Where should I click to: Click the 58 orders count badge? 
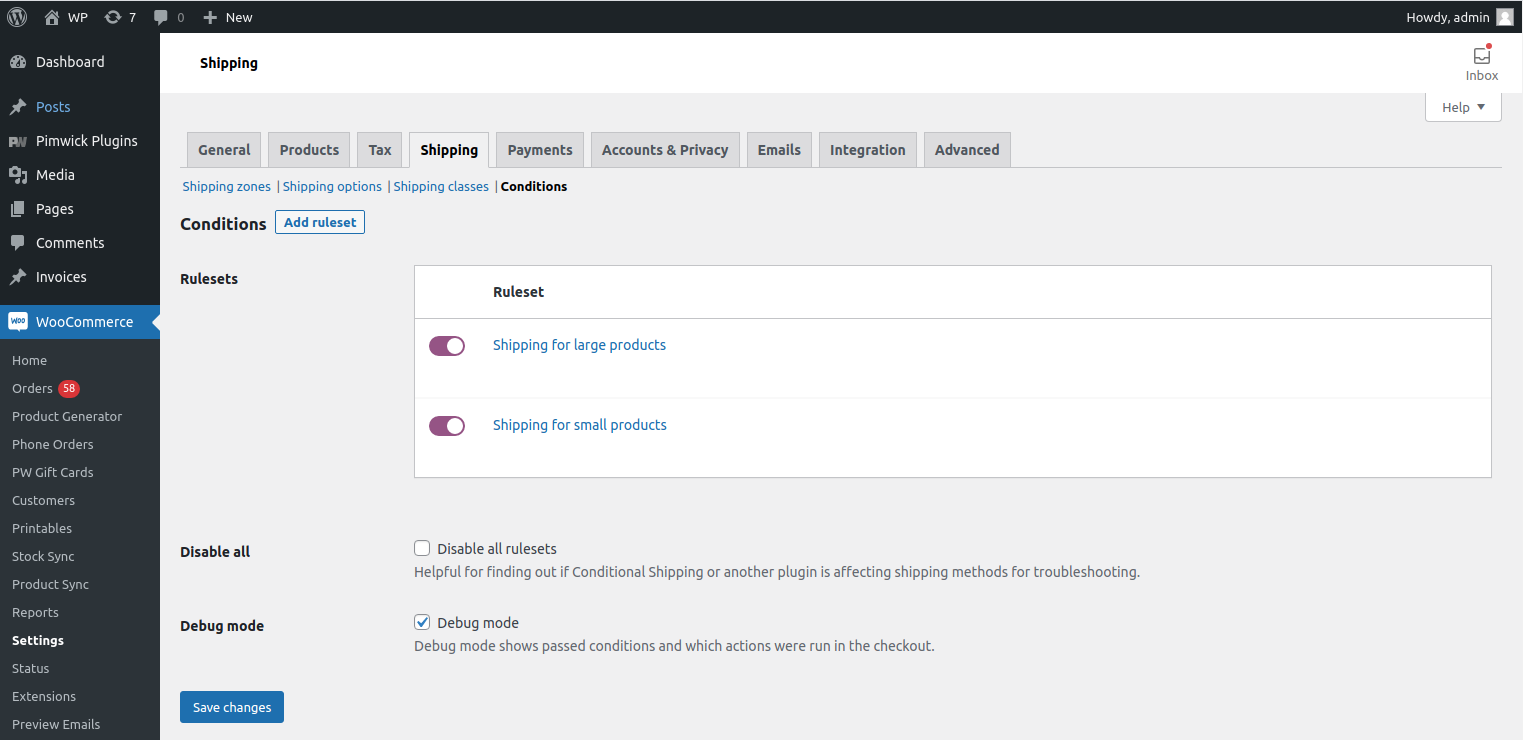(x=69, y=388)
